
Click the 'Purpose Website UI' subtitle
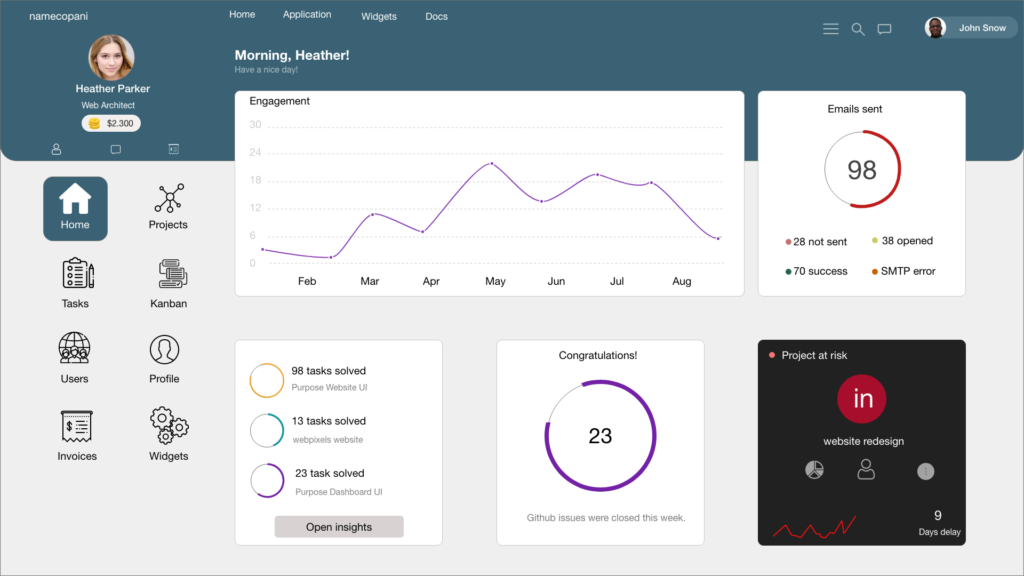[x=329, y=387]
